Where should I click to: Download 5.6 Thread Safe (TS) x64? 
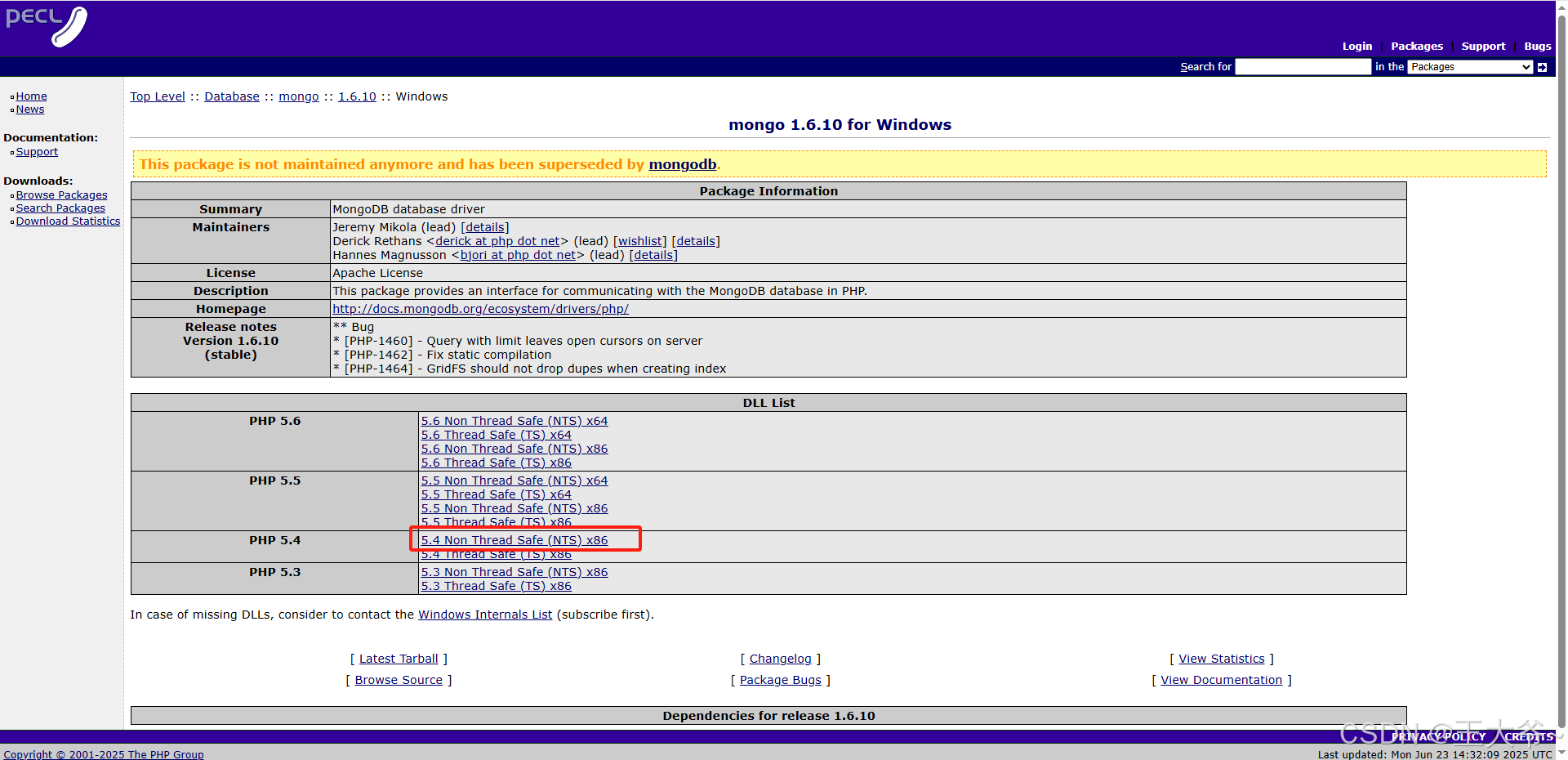tap(497, 435)
